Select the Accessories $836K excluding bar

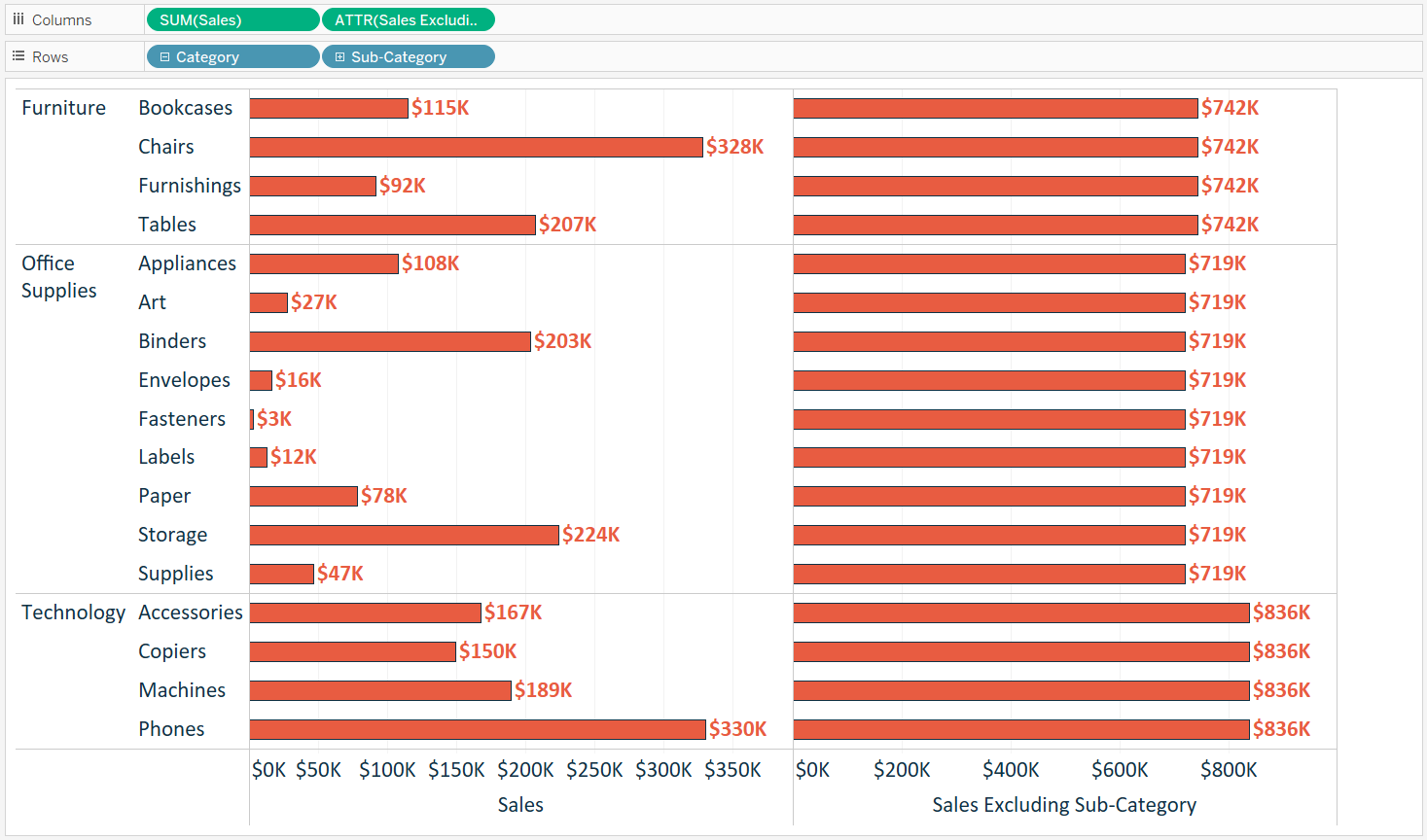[1020, 612]
